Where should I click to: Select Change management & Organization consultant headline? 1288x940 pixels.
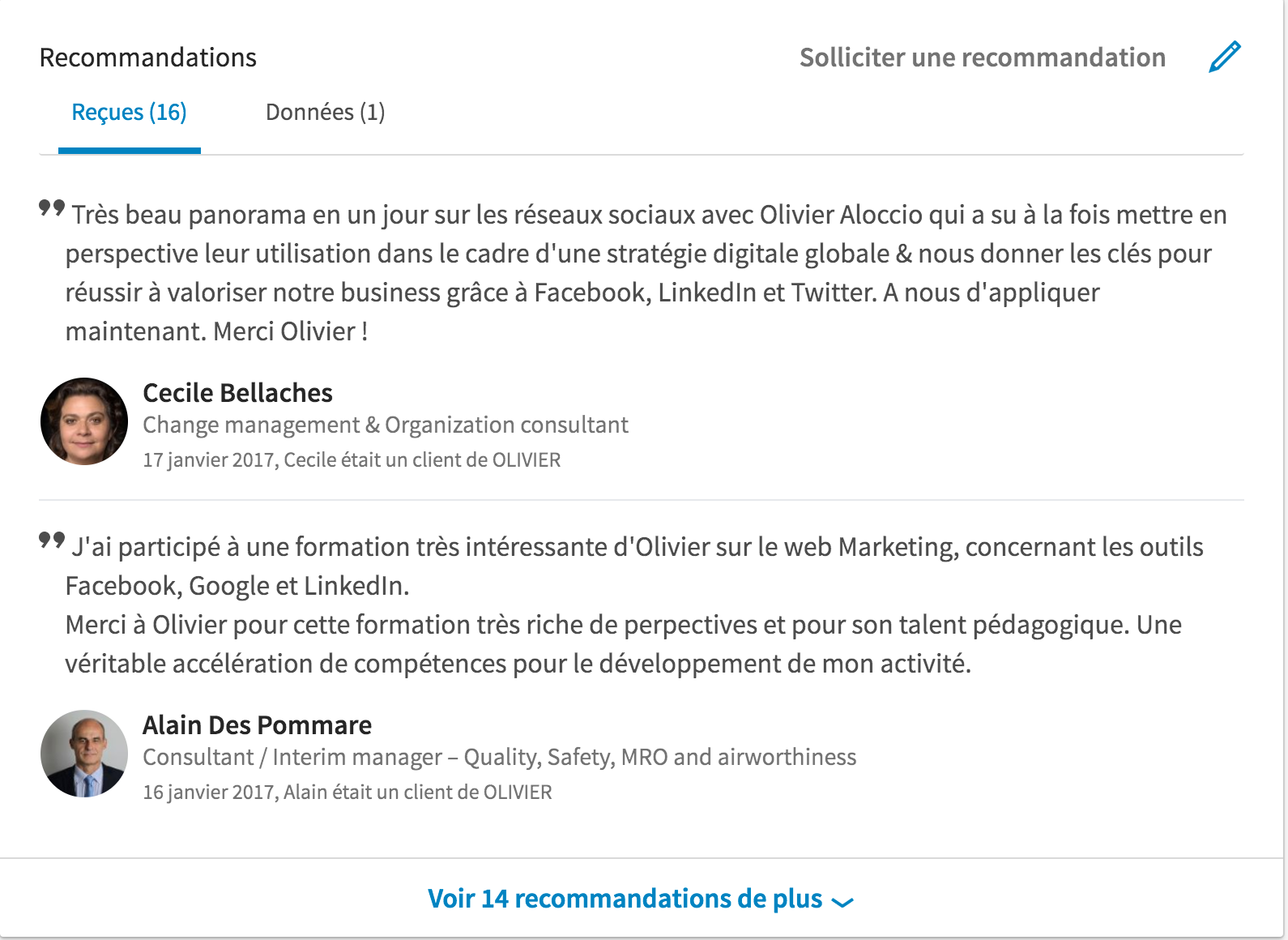click(386, 425)
